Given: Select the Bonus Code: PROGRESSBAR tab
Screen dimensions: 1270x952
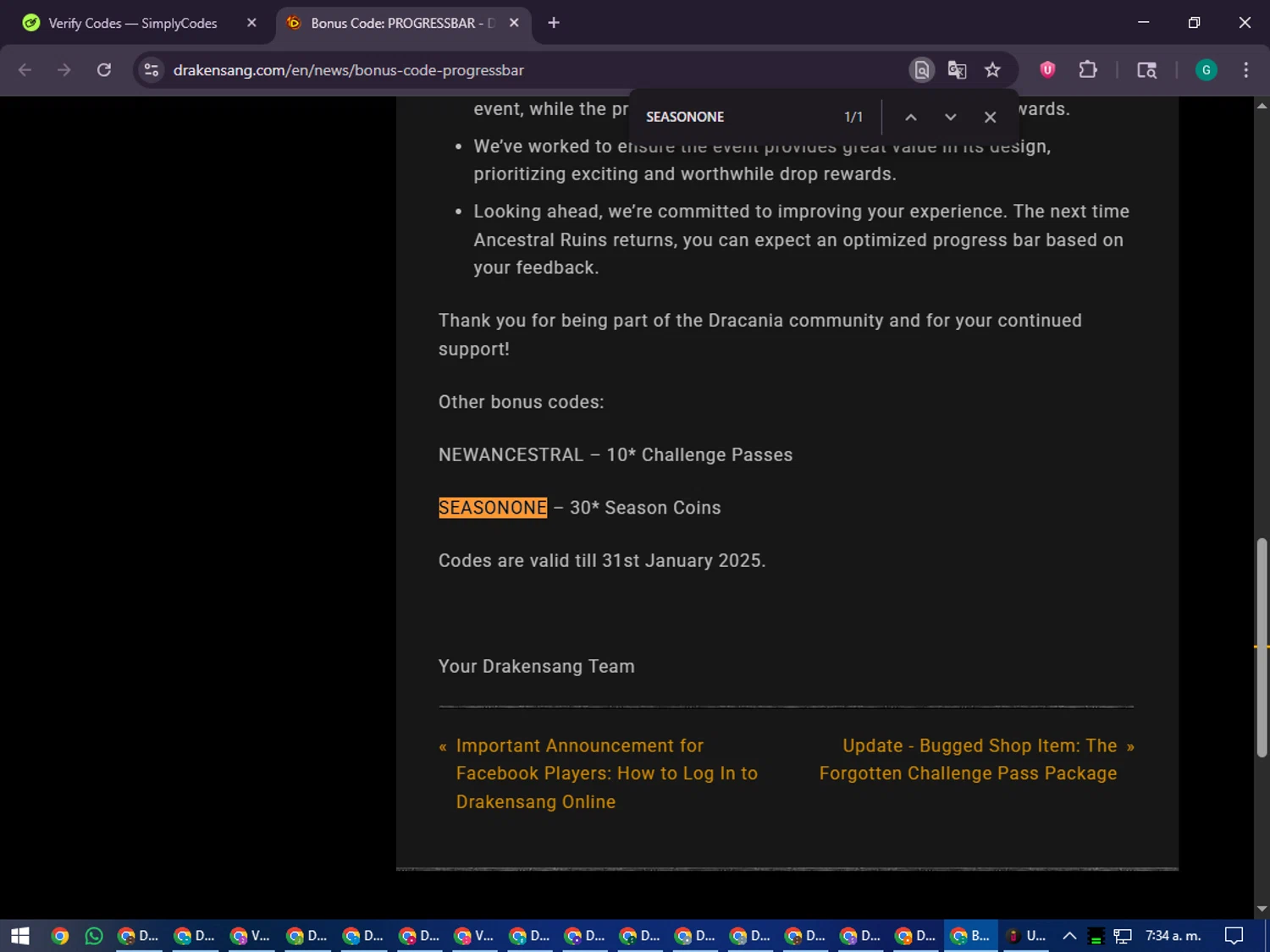Looking at the screenshot, I should pos(402,23).
